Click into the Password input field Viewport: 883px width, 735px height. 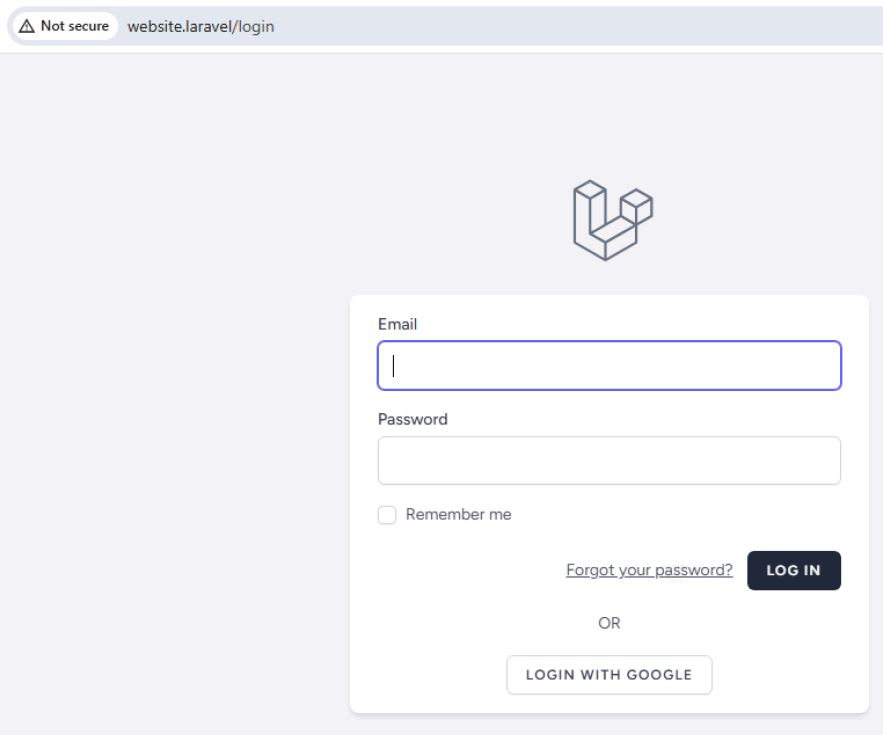pos(609,461)
